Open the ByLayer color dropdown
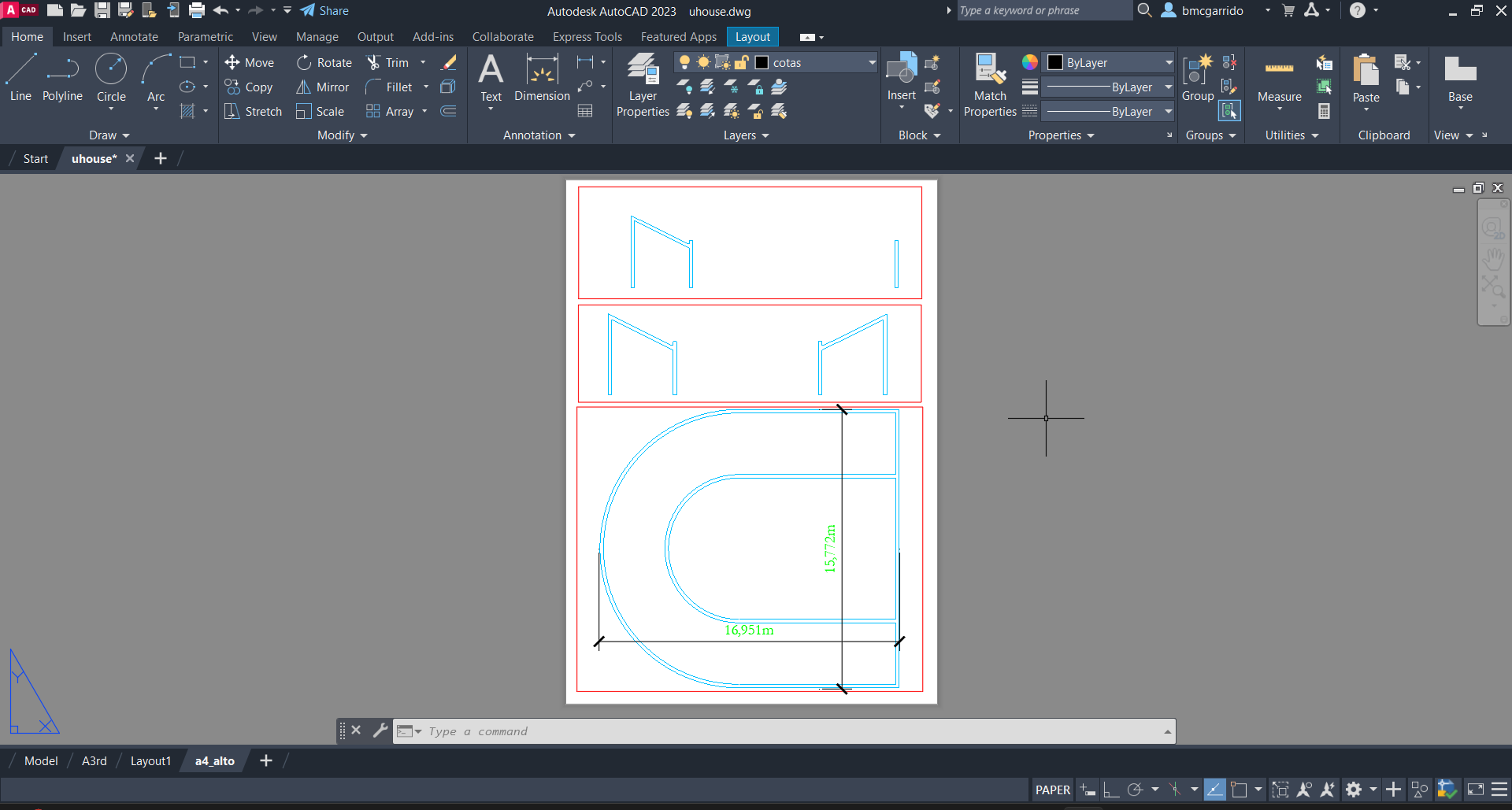Image resolution: width=1512 pixels, height=810 pixels. tap(1169, 62)
